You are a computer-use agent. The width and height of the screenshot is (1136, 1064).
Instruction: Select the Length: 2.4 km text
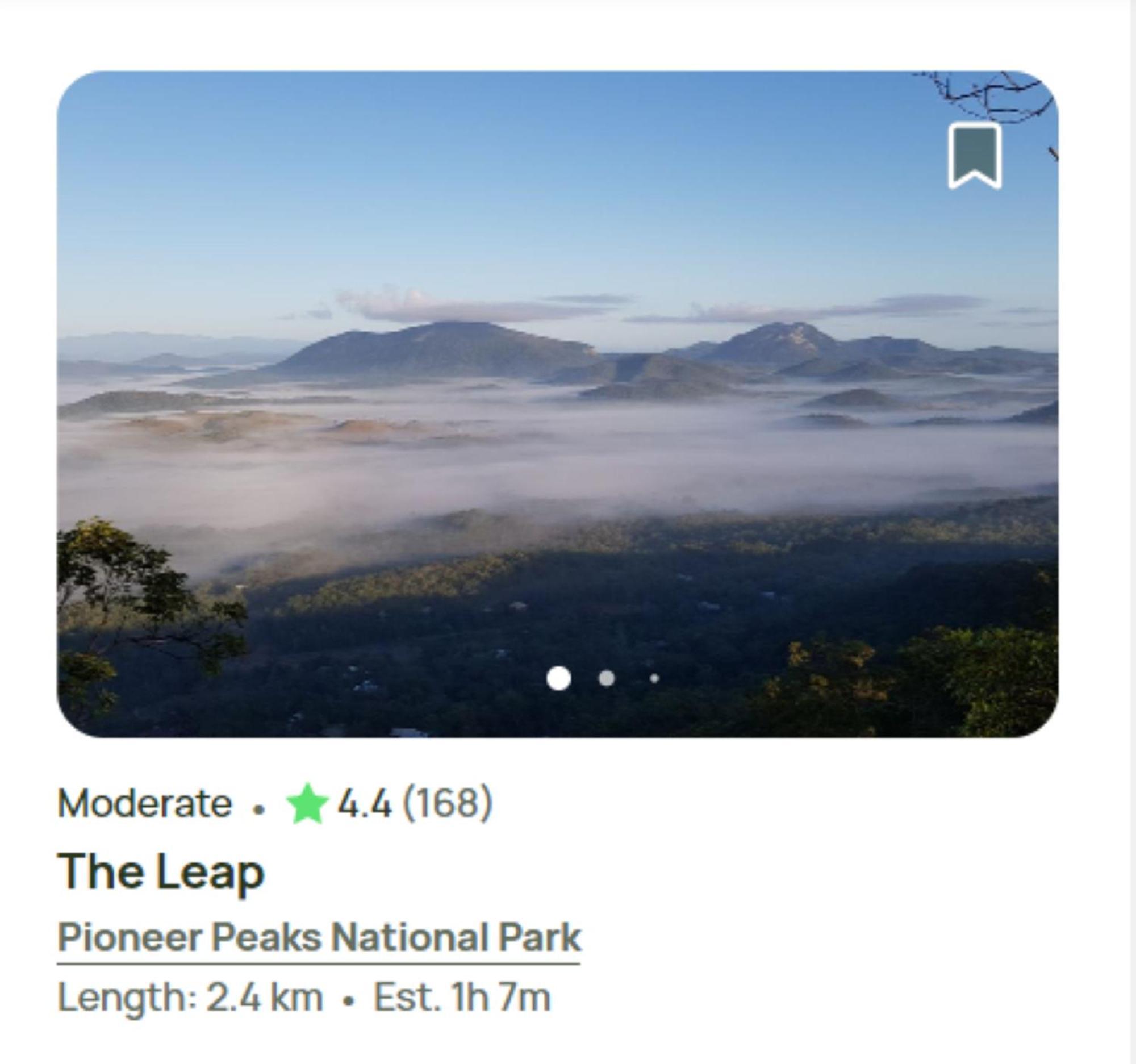click(x=190, y=997)
